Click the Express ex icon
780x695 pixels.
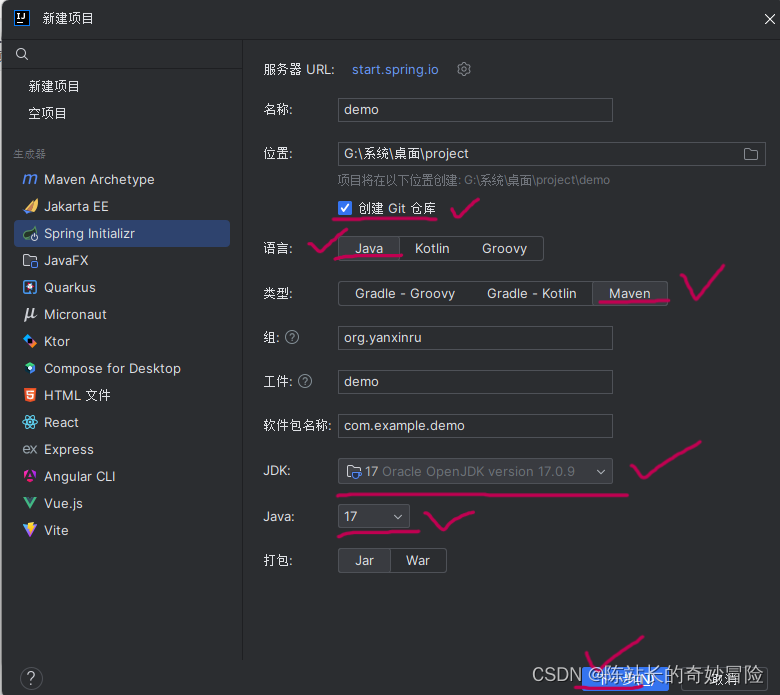pos(30,449)
